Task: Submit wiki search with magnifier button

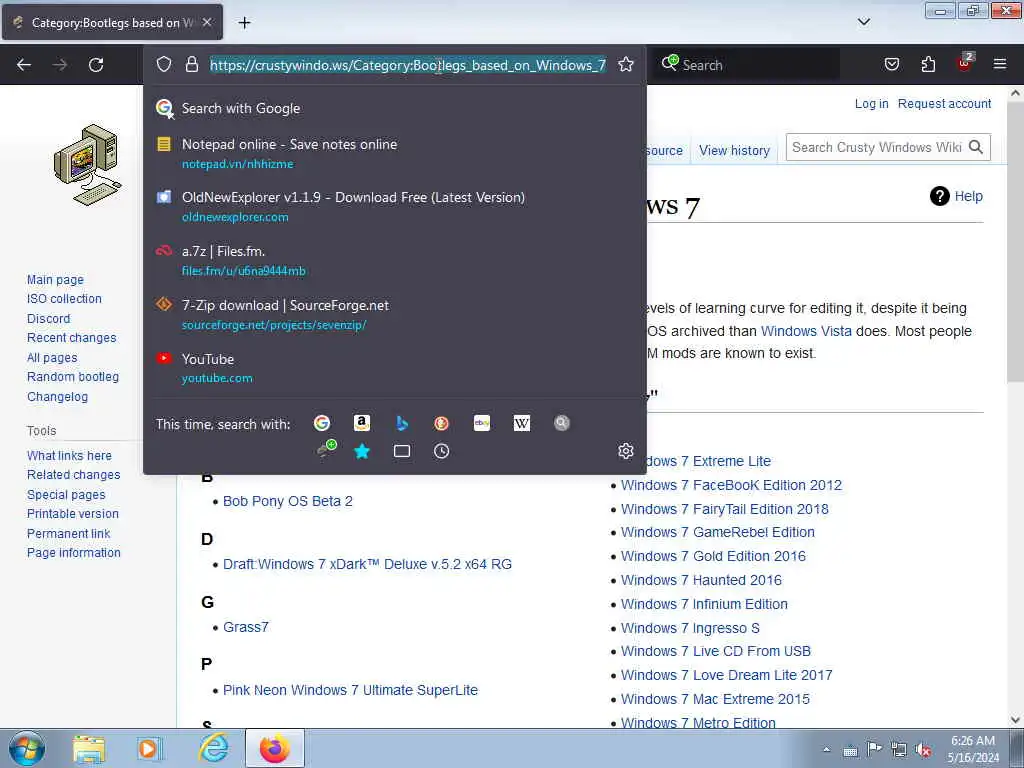Action: coord(976,148)
